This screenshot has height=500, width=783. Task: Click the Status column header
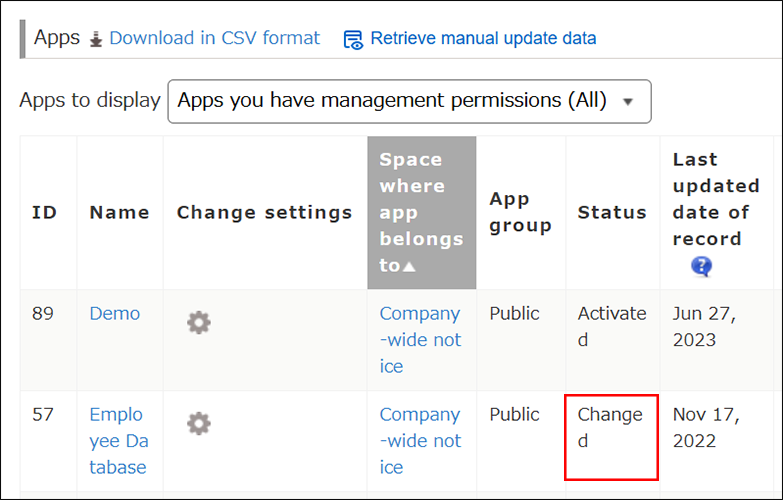612,212
